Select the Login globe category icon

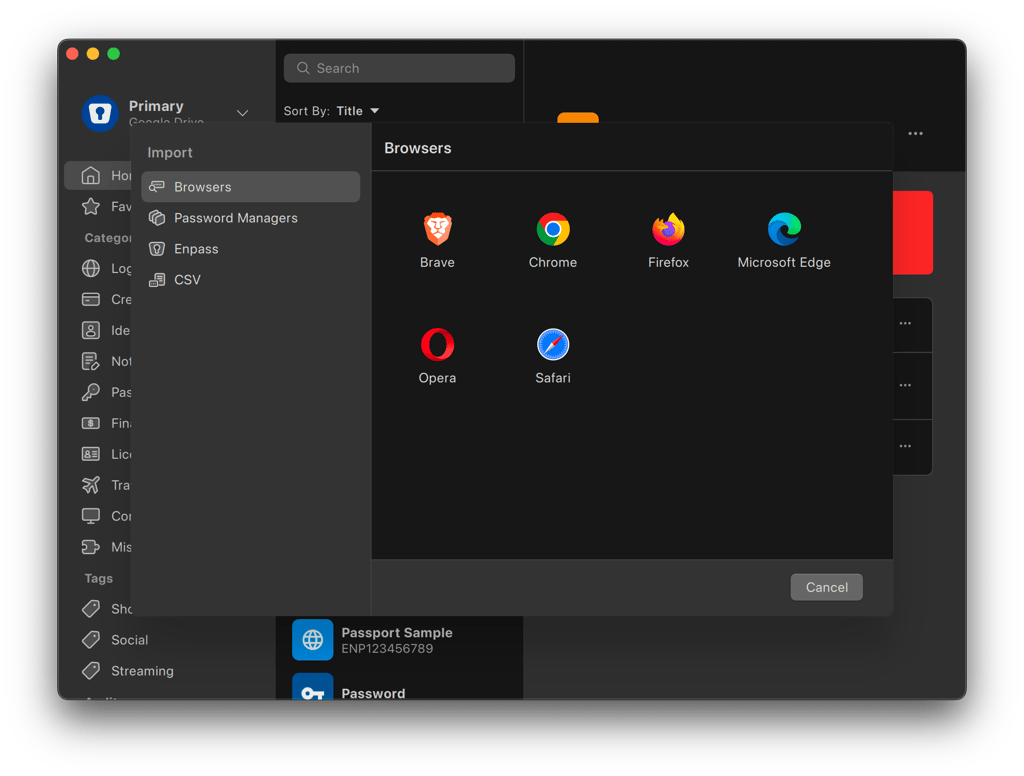point(91,268)
